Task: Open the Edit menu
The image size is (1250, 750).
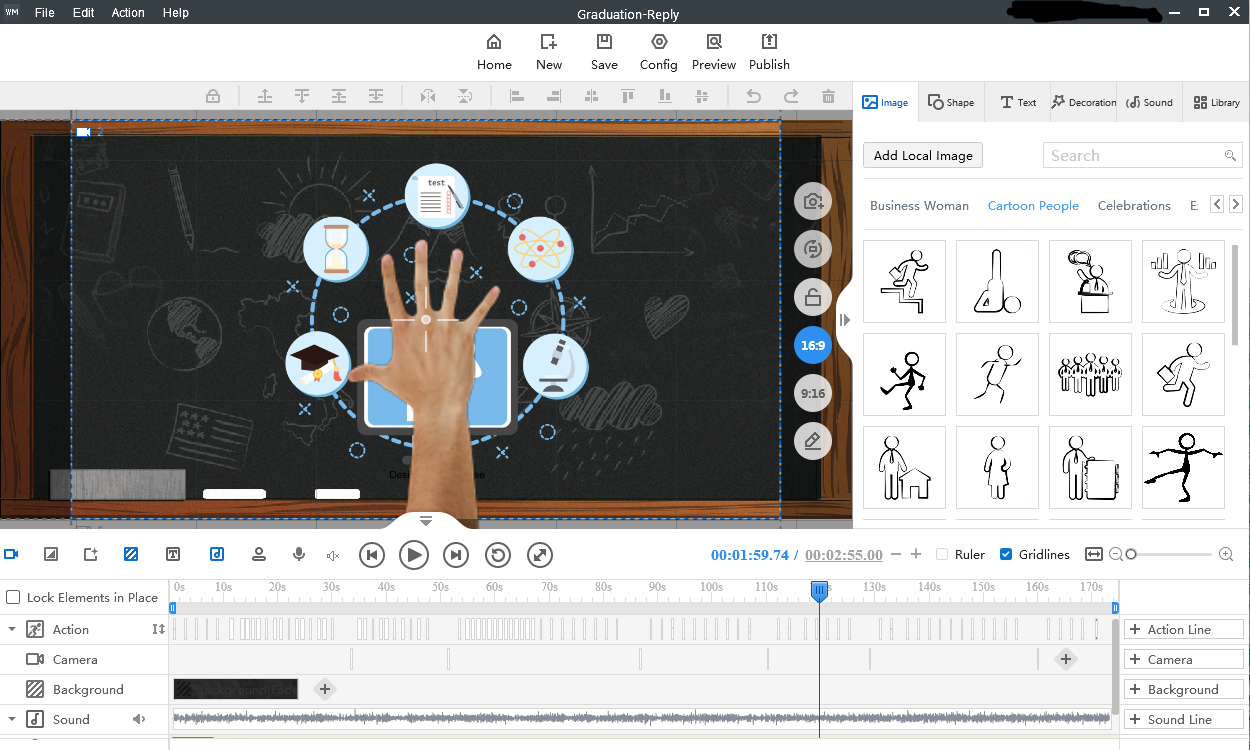Action: (83, 13)
